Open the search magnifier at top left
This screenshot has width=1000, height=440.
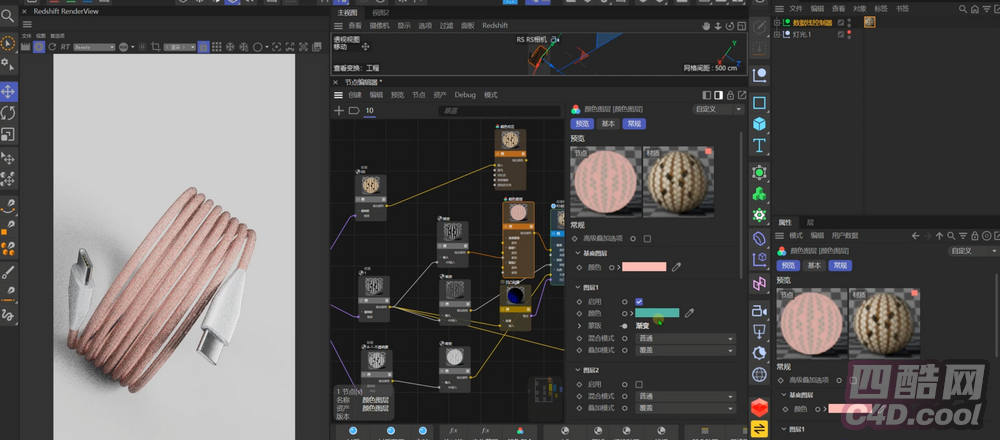point(8,15)
